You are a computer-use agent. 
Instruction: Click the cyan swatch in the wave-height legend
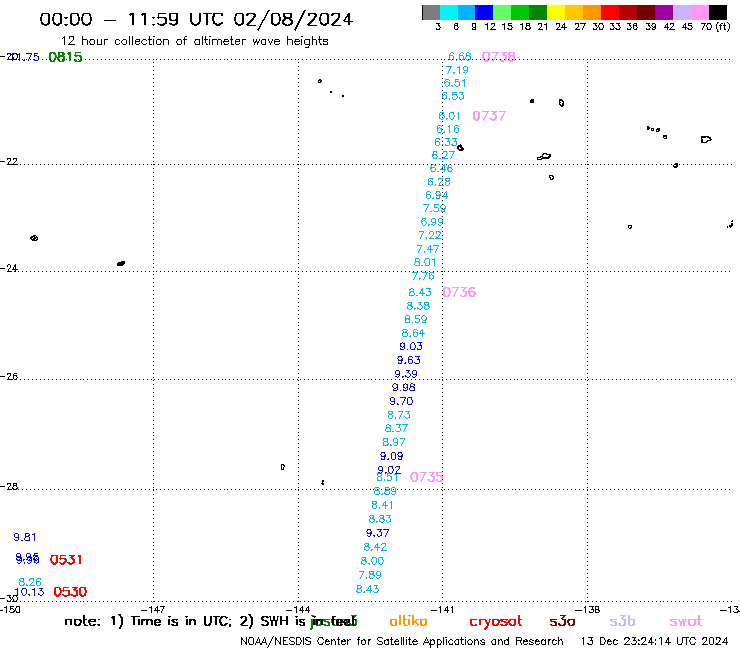point(449,12)
